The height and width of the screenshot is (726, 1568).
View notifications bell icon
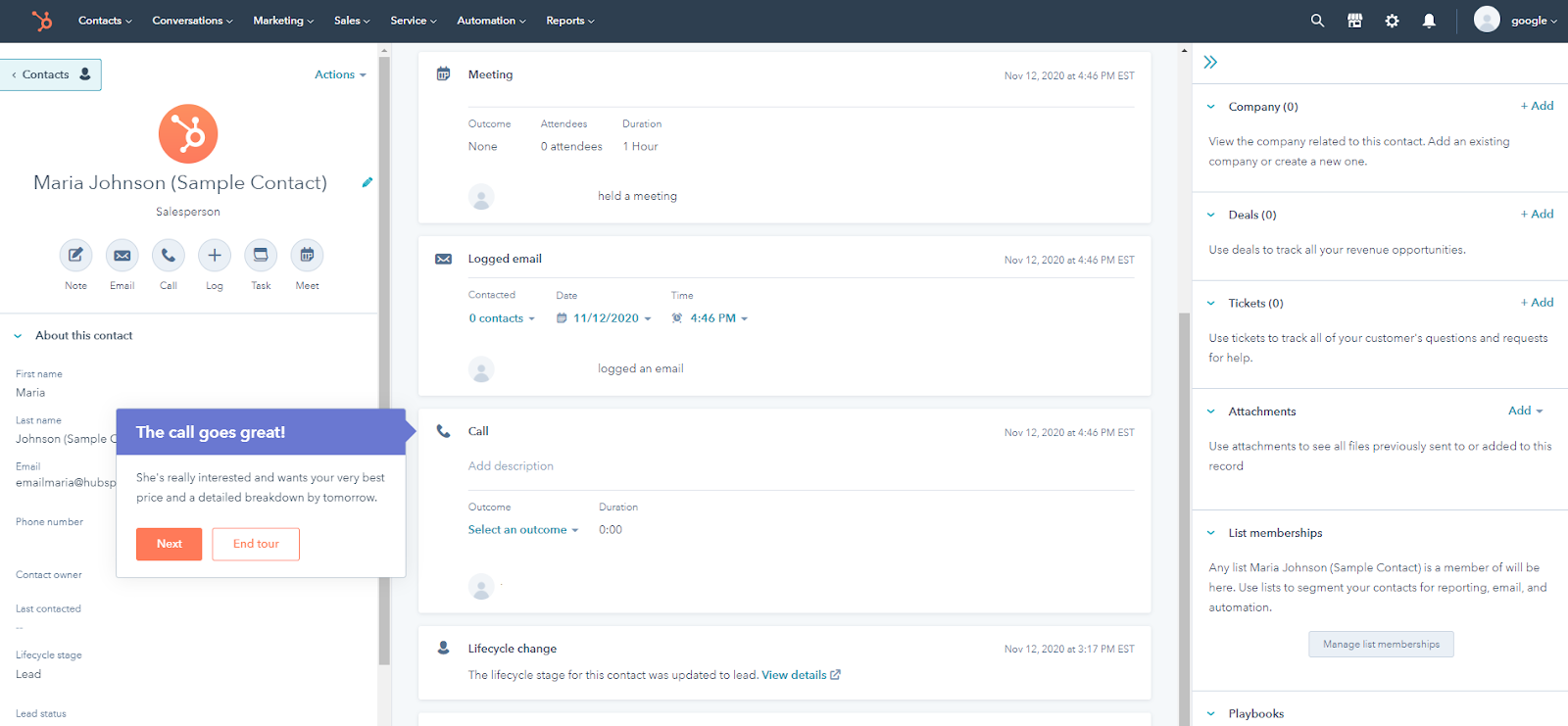1429,21
